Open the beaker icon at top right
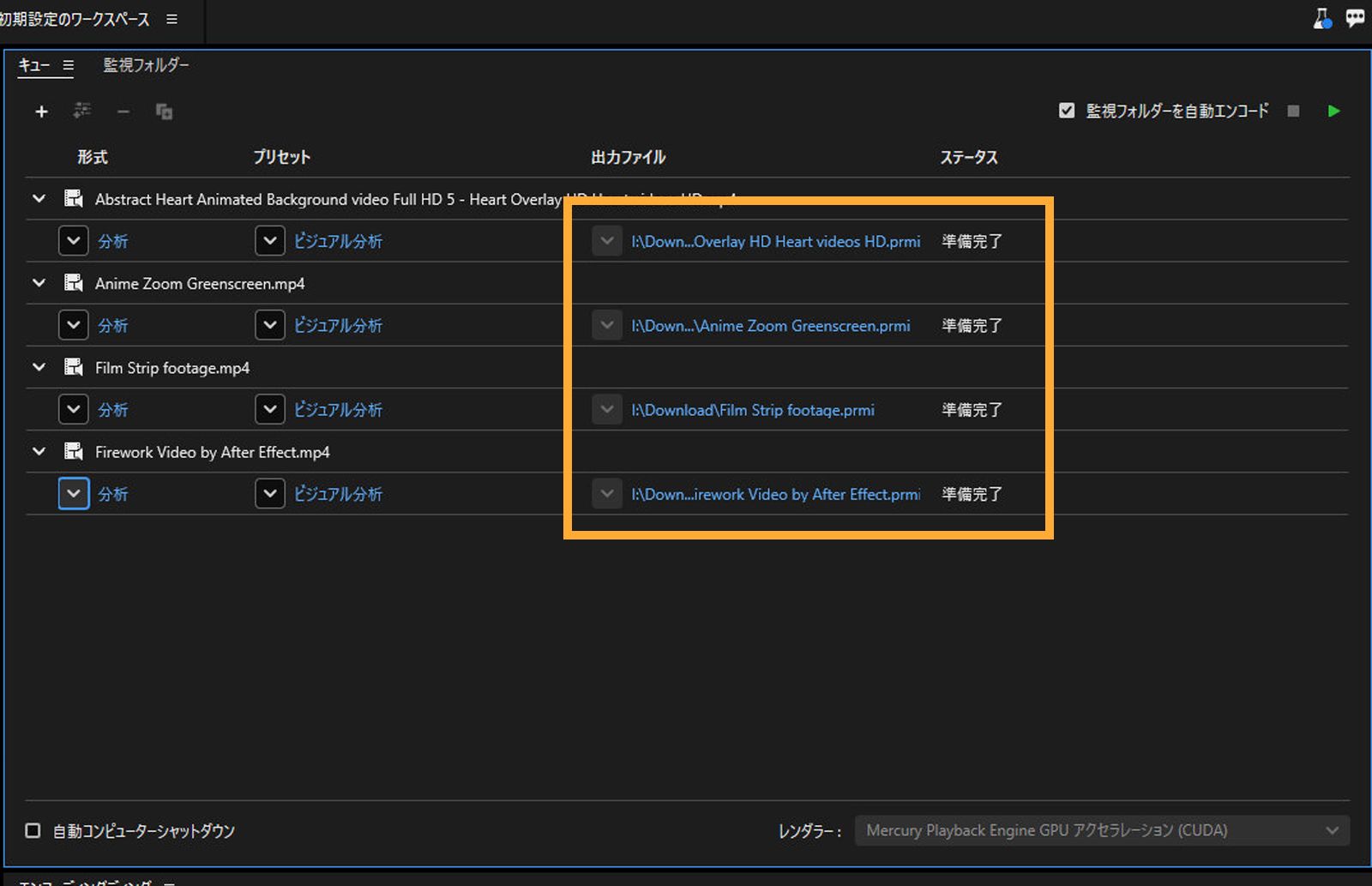 point(1322,19)
